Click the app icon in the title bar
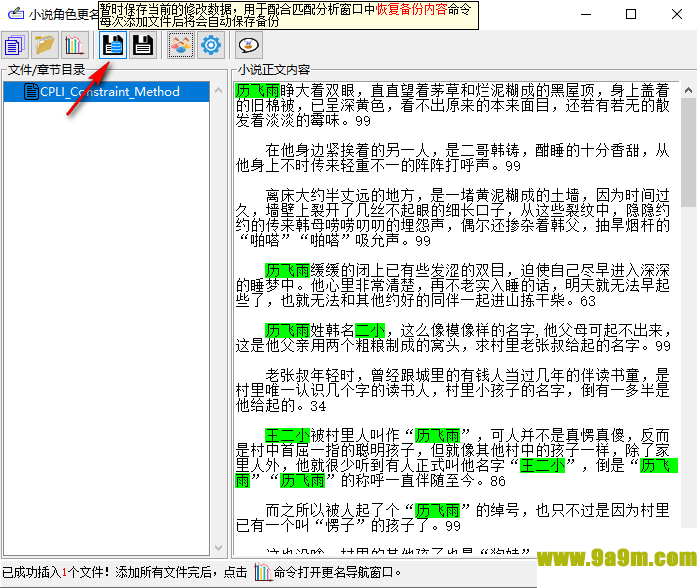697x588 pixels. pyautogui.click(x=16, y=14)
